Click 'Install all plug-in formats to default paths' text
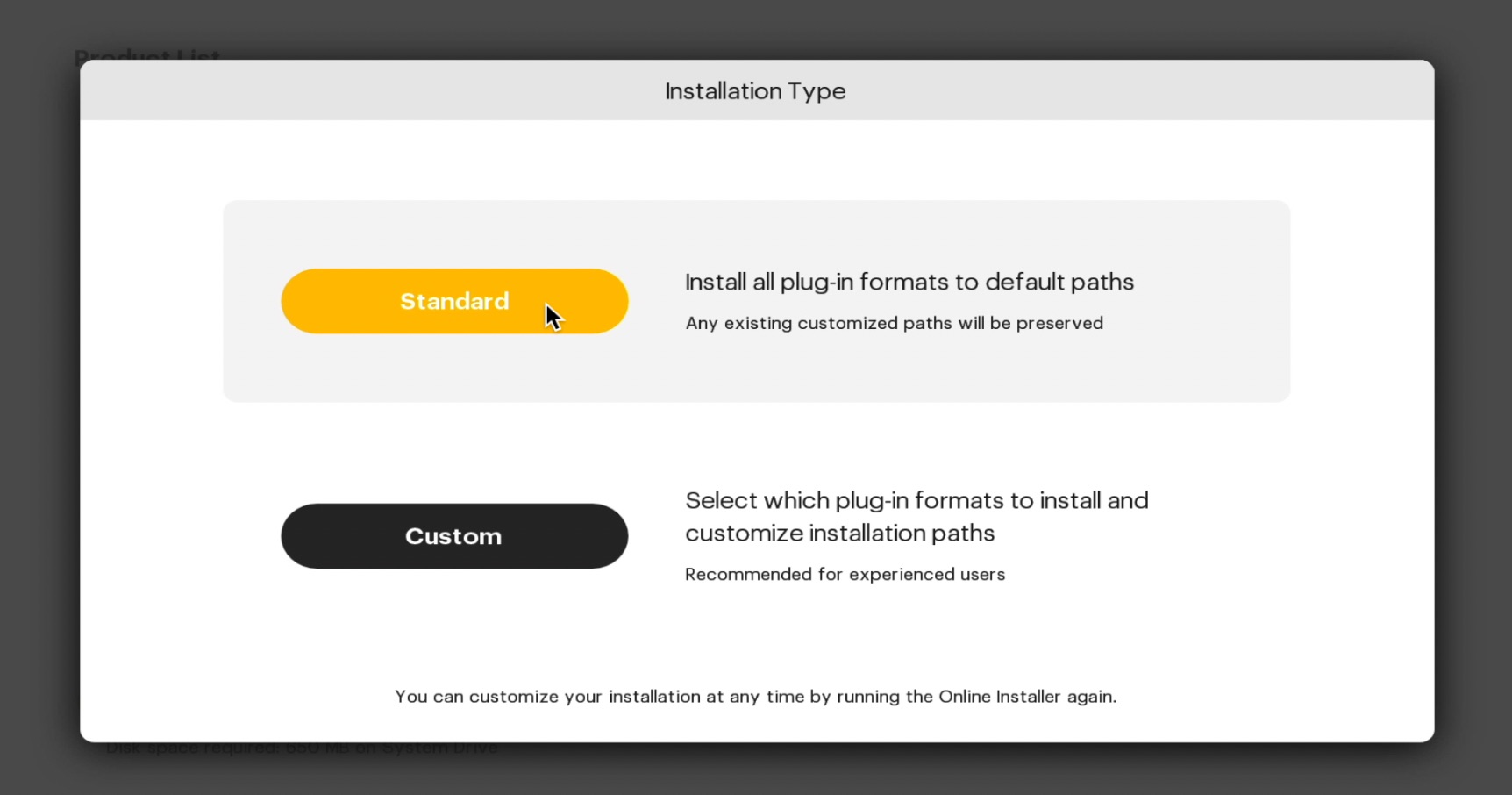The width and height of the screenshot is (1512, 795). click(x=909, y=282)
